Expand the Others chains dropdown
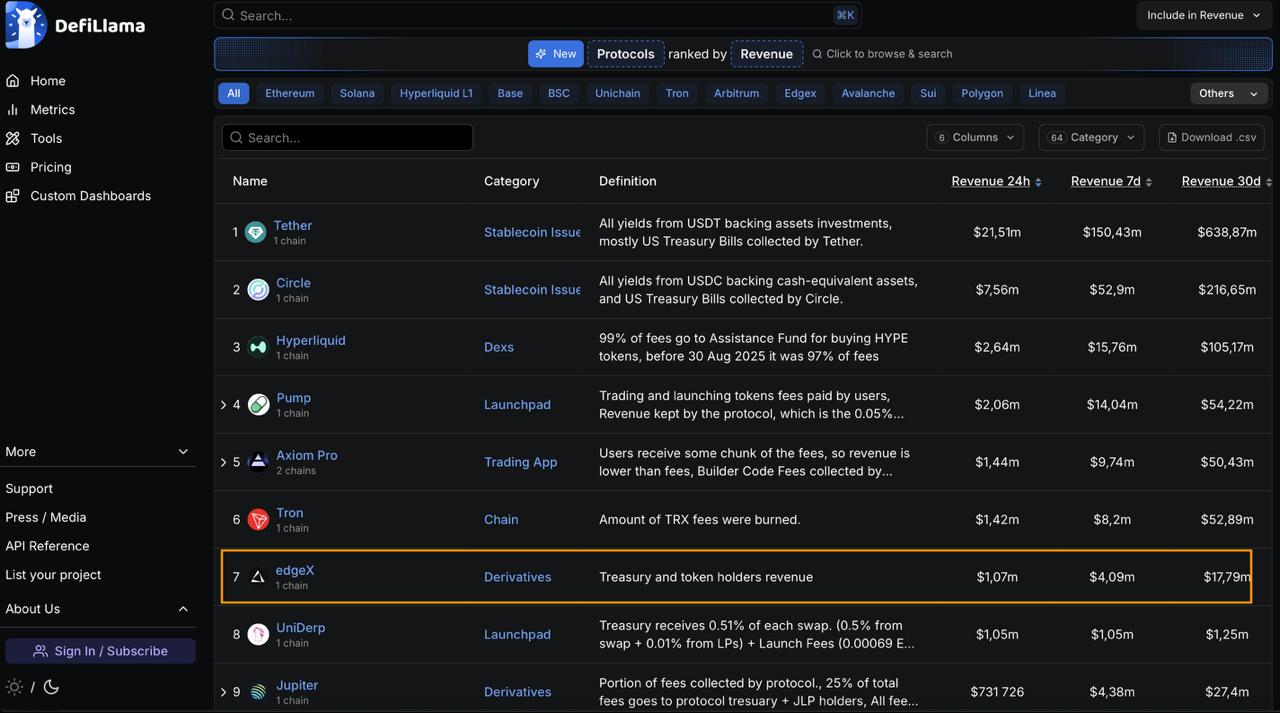1280x713 pixels. [1228, 93]
